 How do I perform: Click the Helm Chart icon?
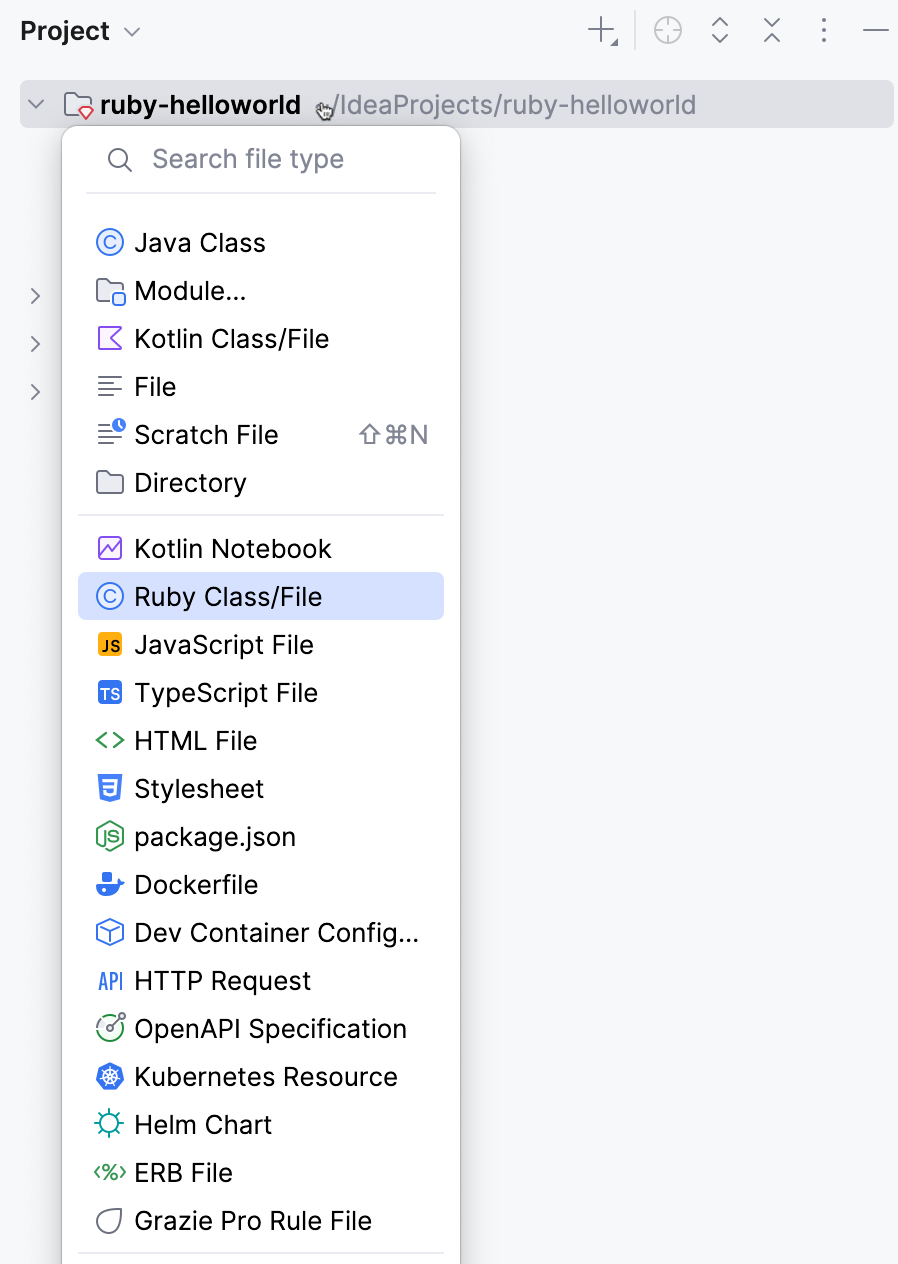110,1124
